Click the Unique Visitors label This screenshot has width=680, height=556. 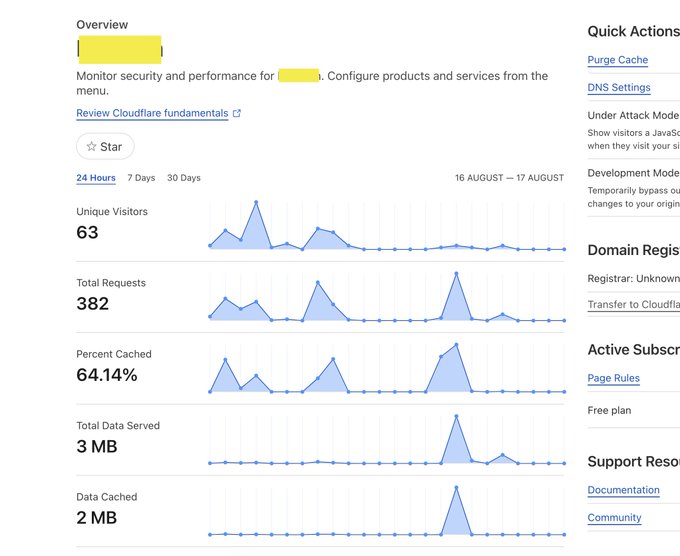[x=112, y=212]
